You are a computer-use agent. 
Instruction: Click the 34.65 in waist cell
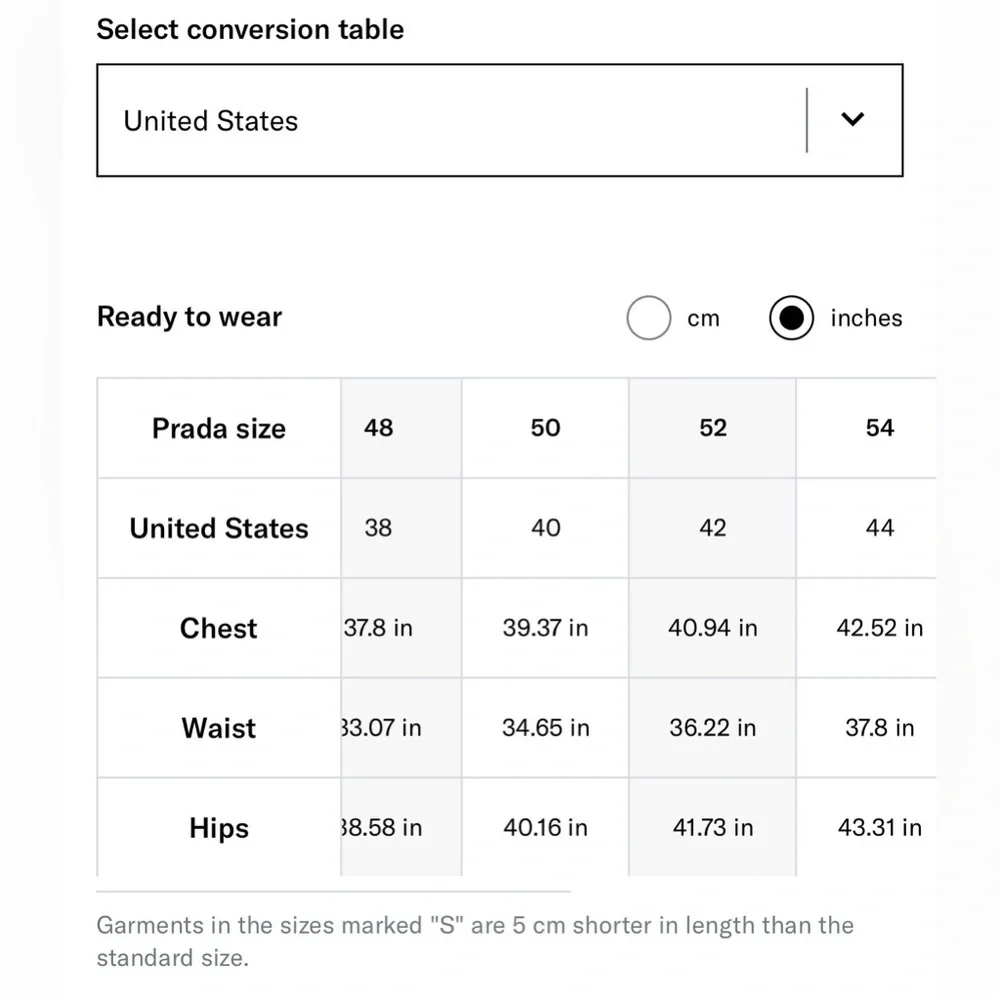tap(545, 728)
